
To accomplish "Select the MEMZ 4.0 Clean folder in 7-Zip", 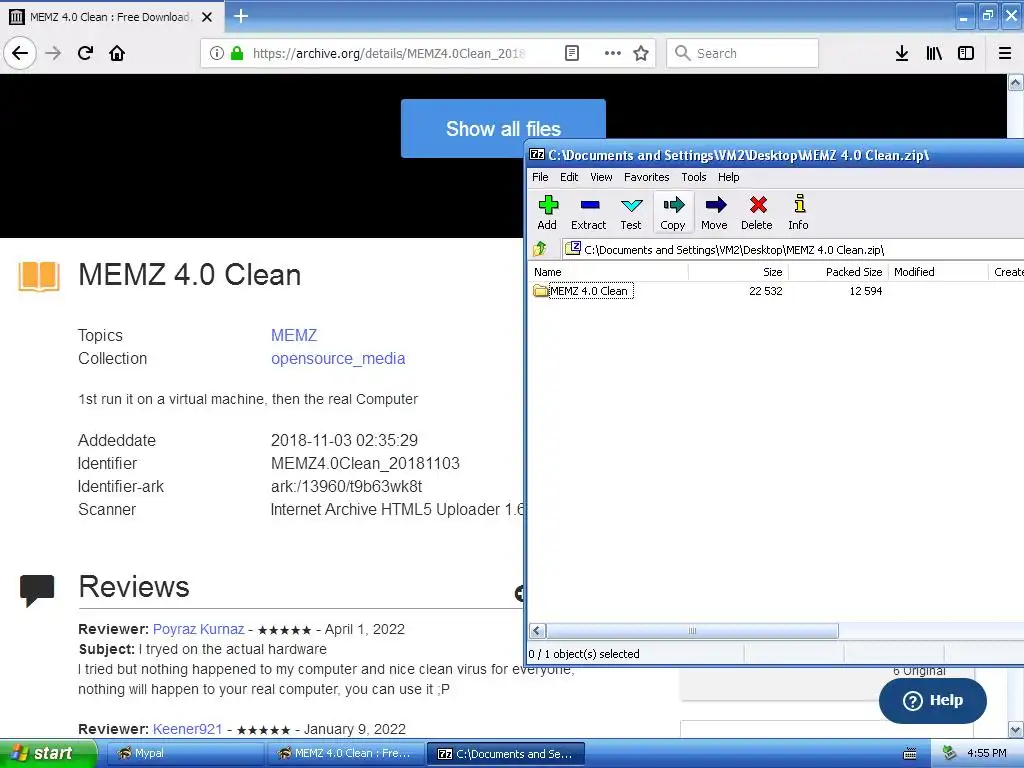I will tap(583, 291).
